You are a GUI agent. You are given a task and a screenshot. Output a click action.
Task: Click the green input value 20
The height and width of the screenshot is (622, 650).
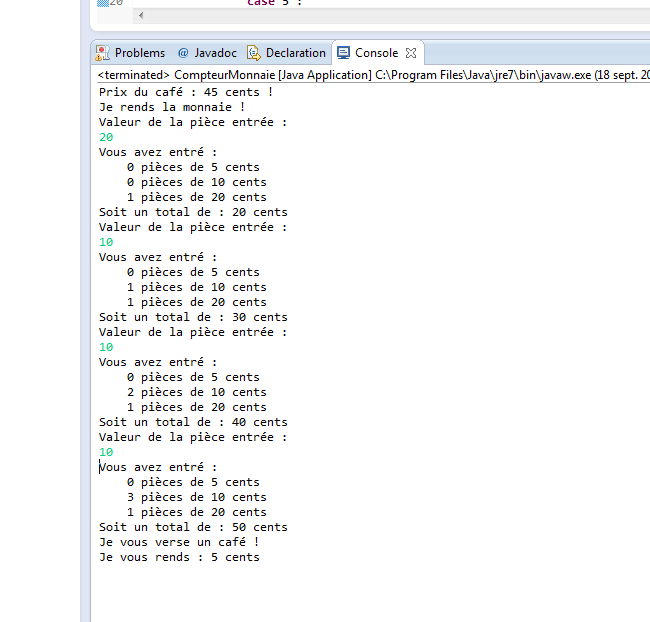point(106,137)
